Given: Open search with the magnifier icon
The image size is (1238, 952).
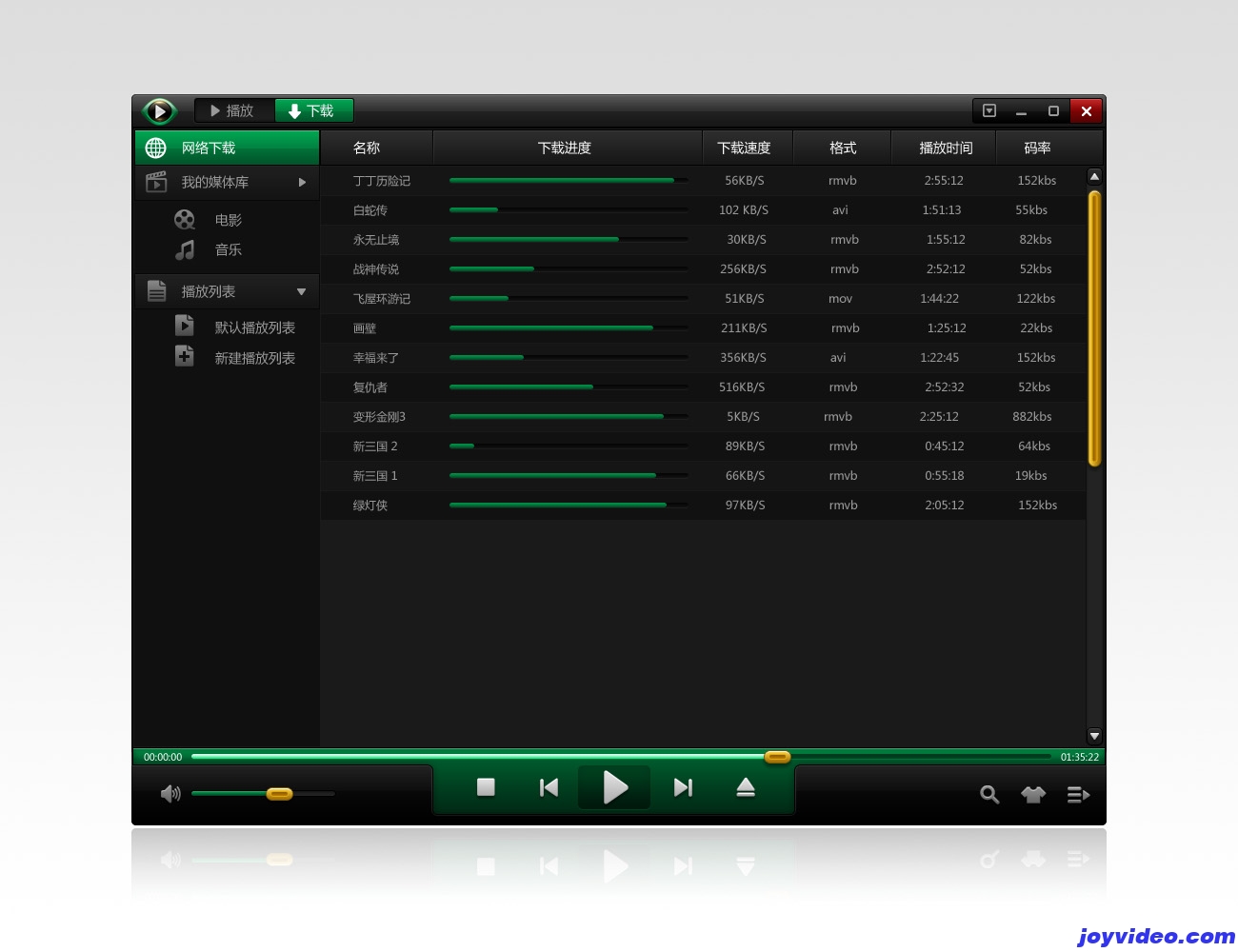Looking at the screenshot, I should 989,794.
